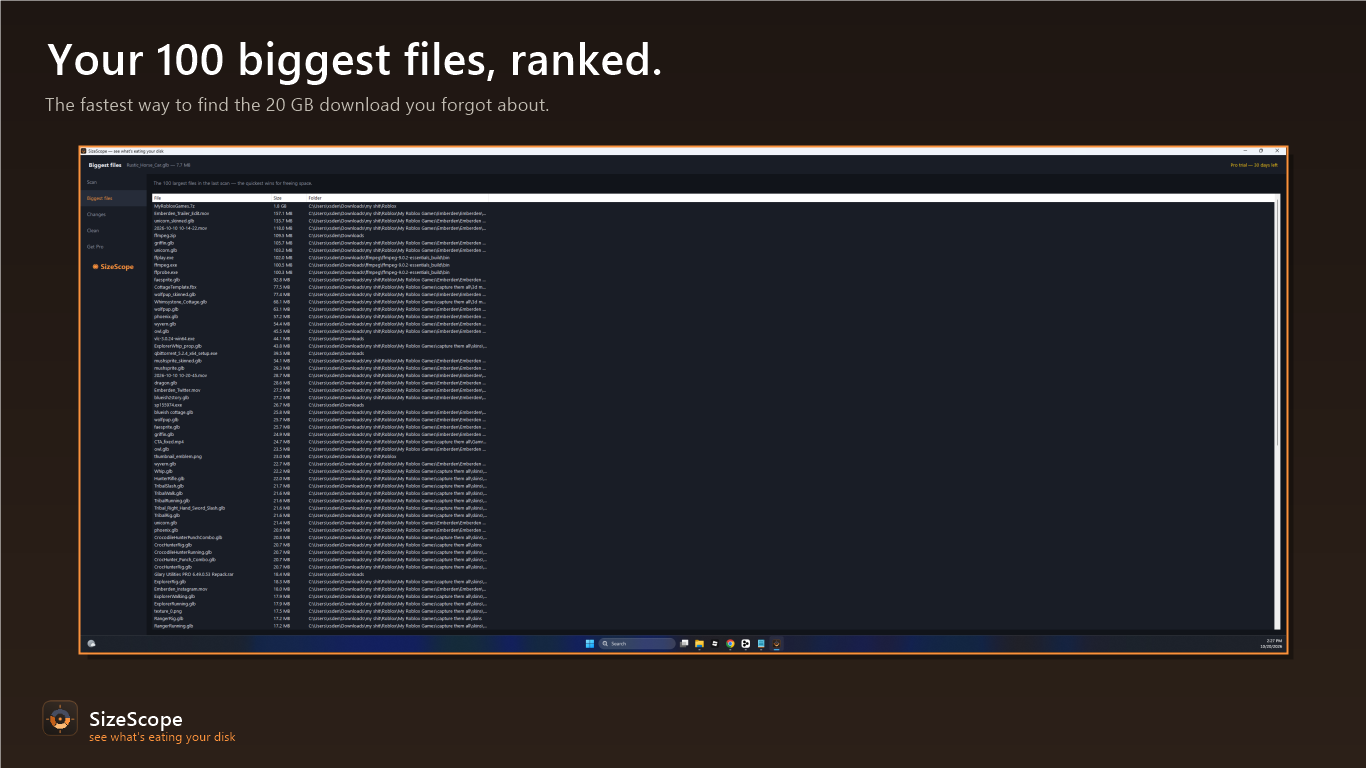Open Windows Start menu on taskbar

click(x=588, y=643)
